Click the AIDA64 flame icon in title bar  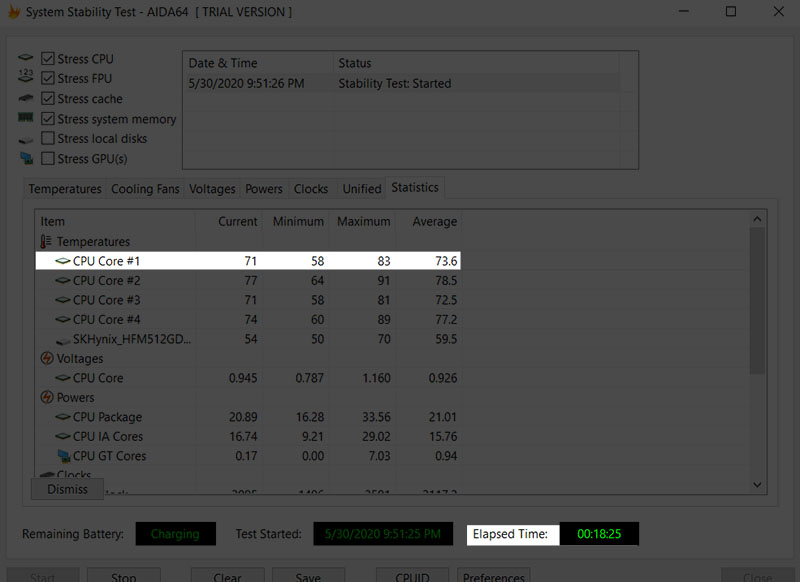tap(14, 11)
